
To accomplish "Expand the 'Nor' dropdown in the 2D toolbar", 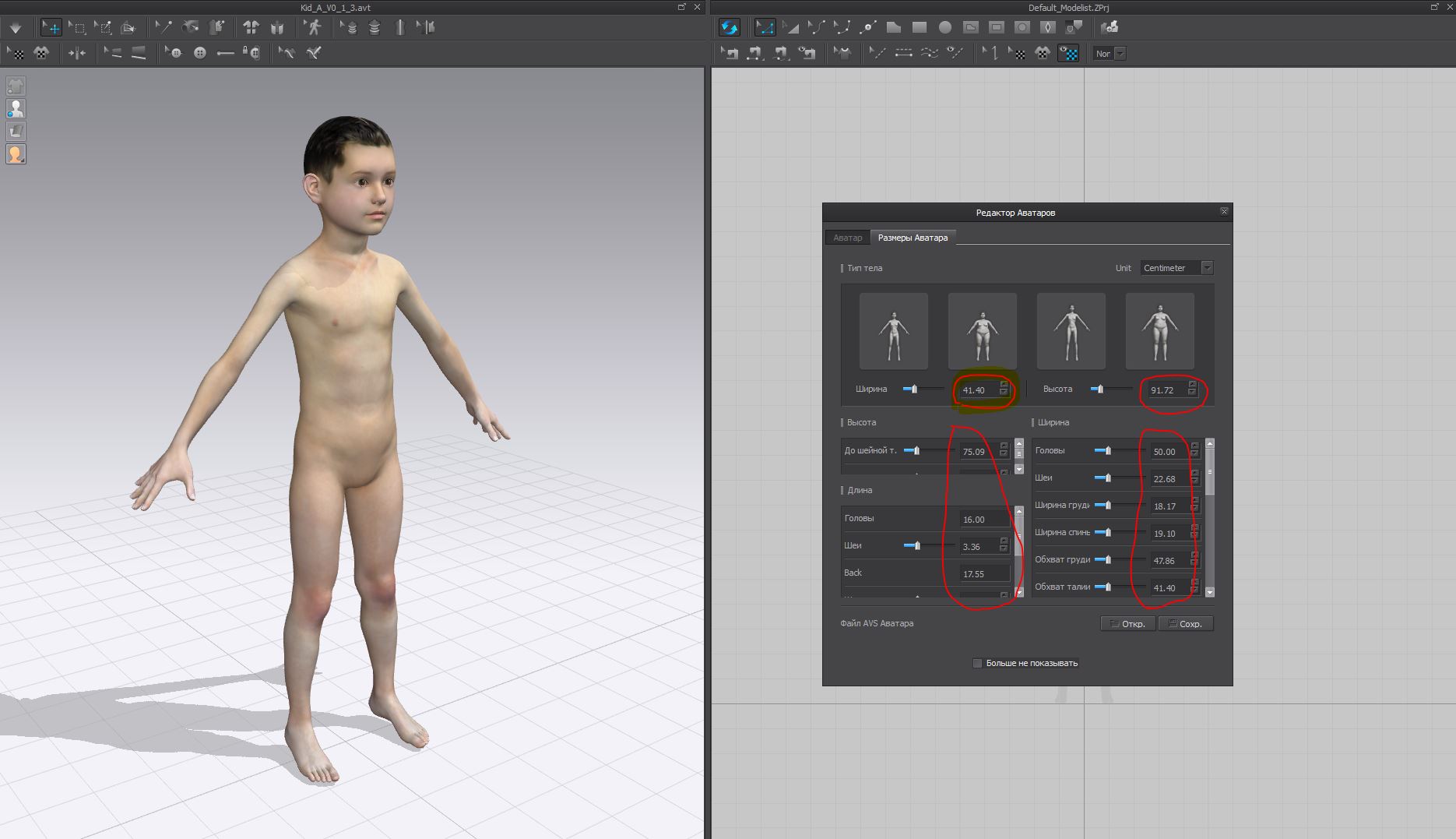I will [1120, 54].
